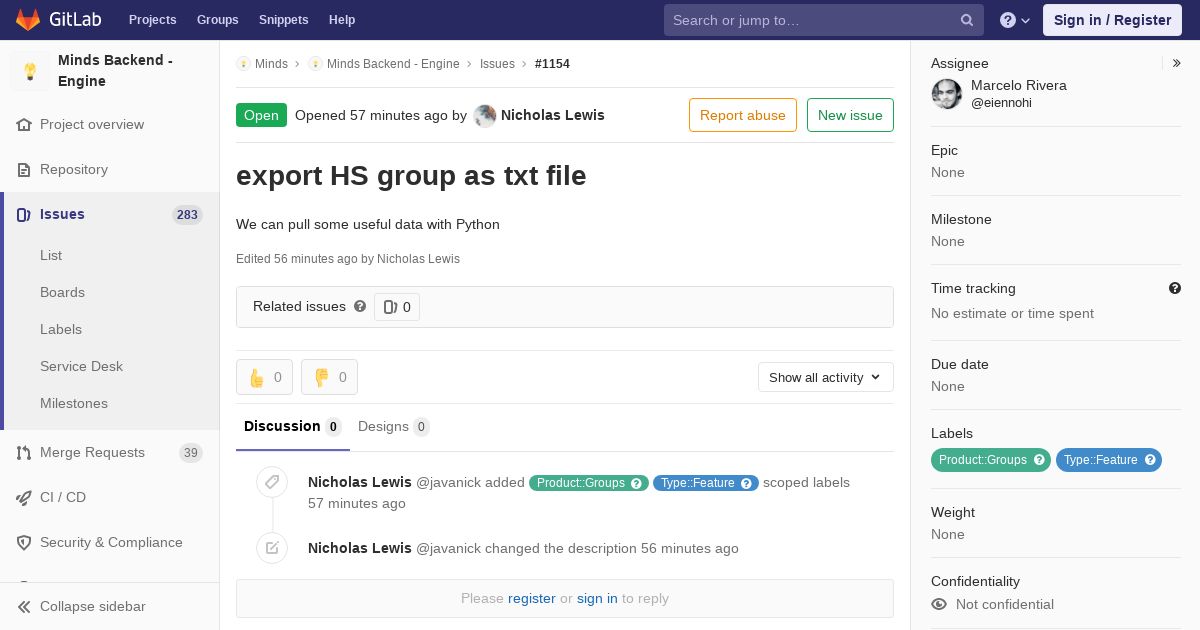
Task: Click Minds lightbulb icon in breadcrumb
Action: (243, 64)
